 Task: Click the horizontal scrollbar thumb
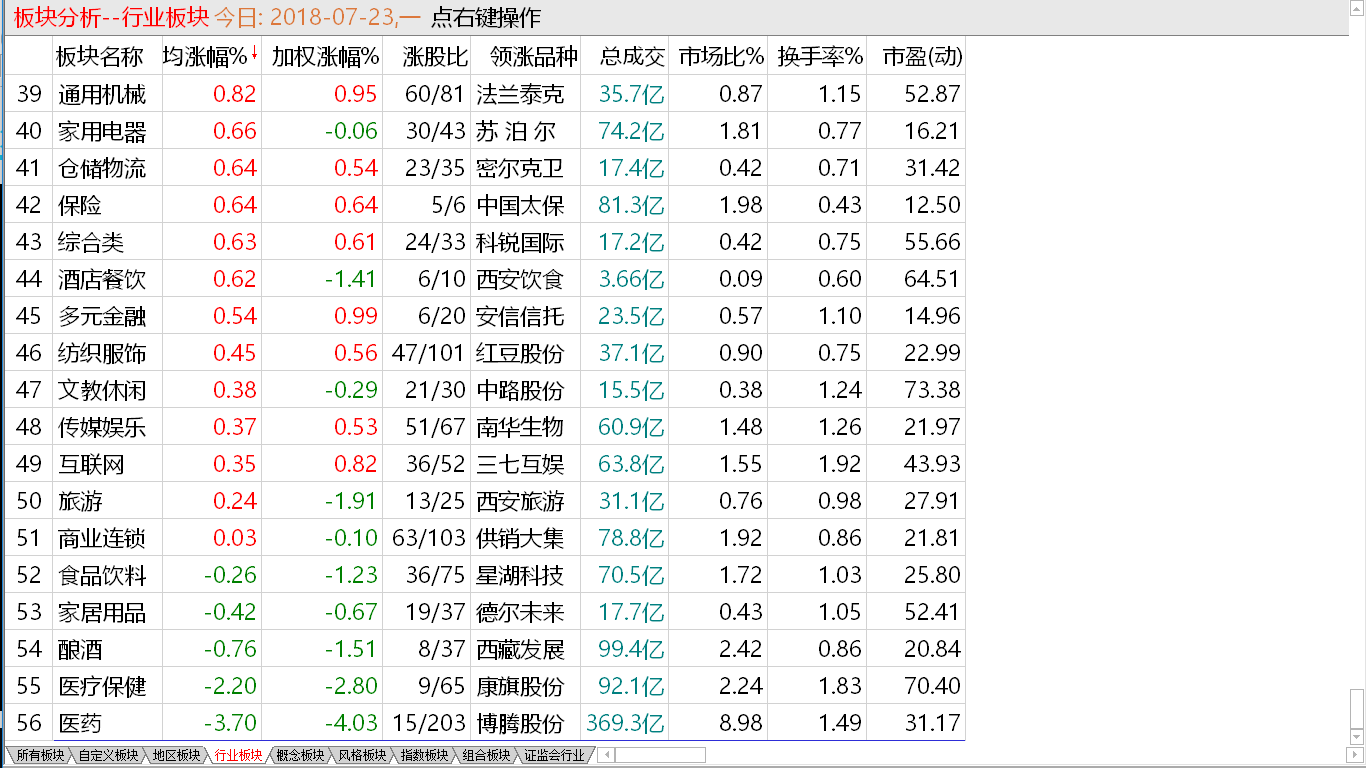coord(660,756)
